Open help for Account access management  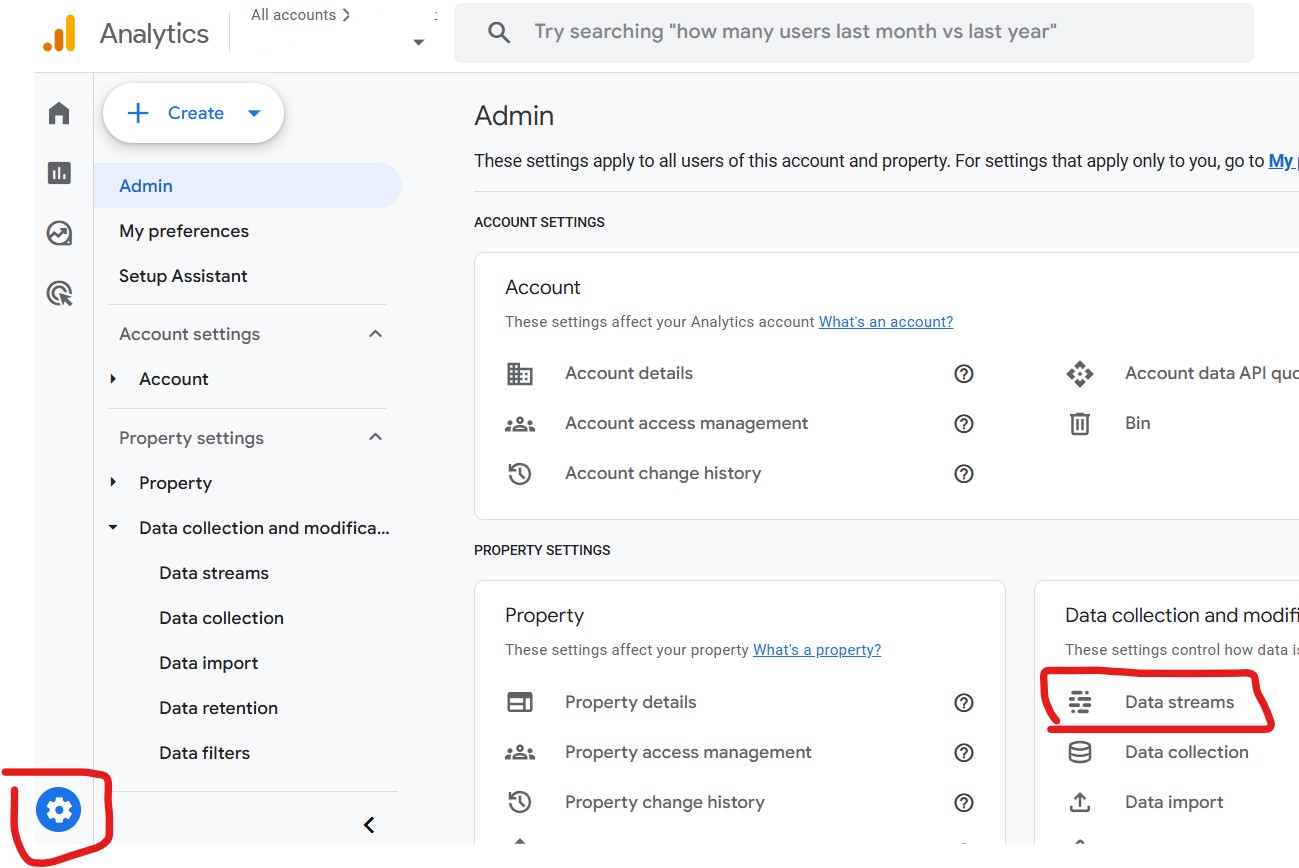coord(964,423)
